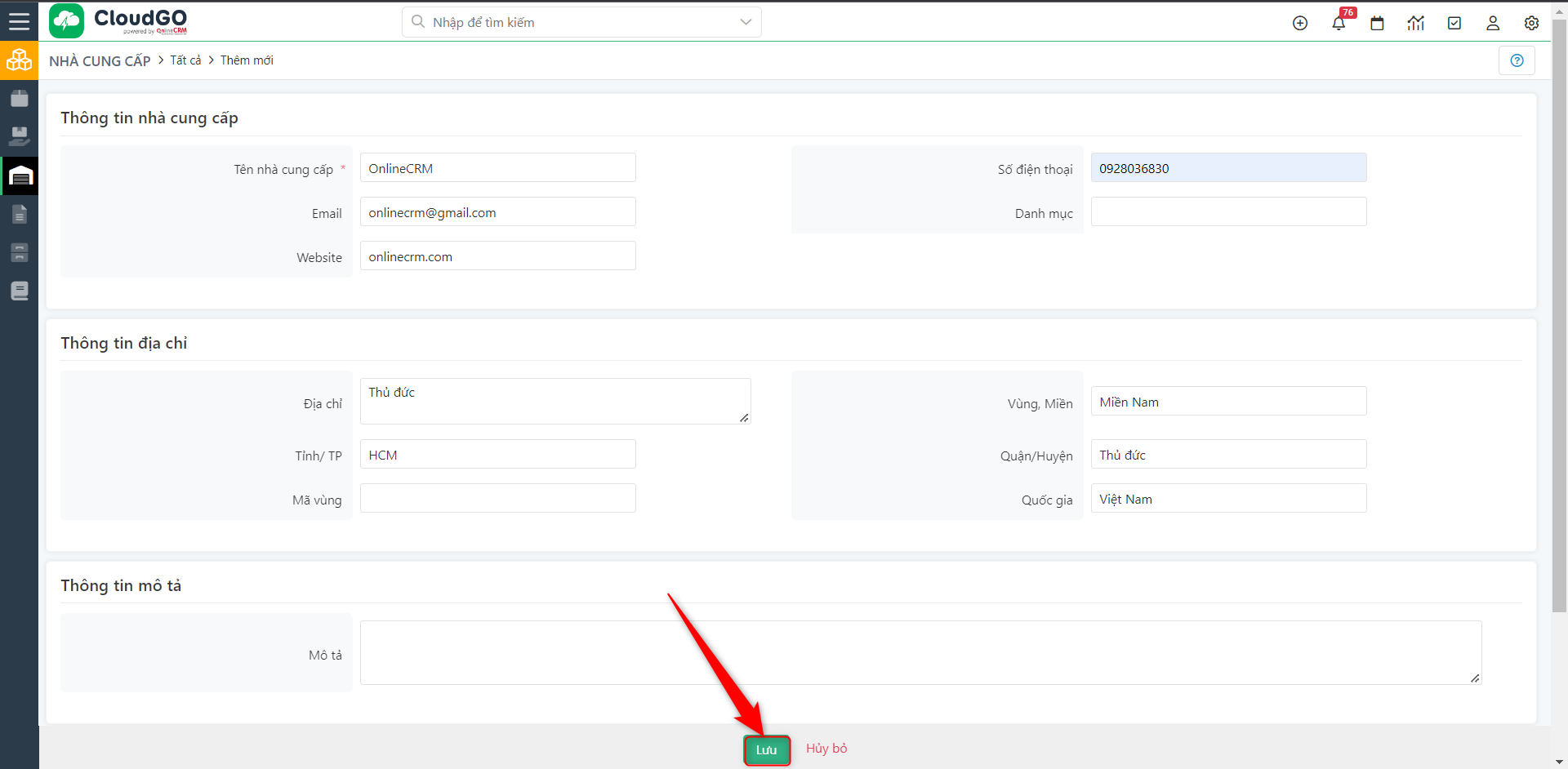Open the quick create plus icon

tap(1300, 23)
